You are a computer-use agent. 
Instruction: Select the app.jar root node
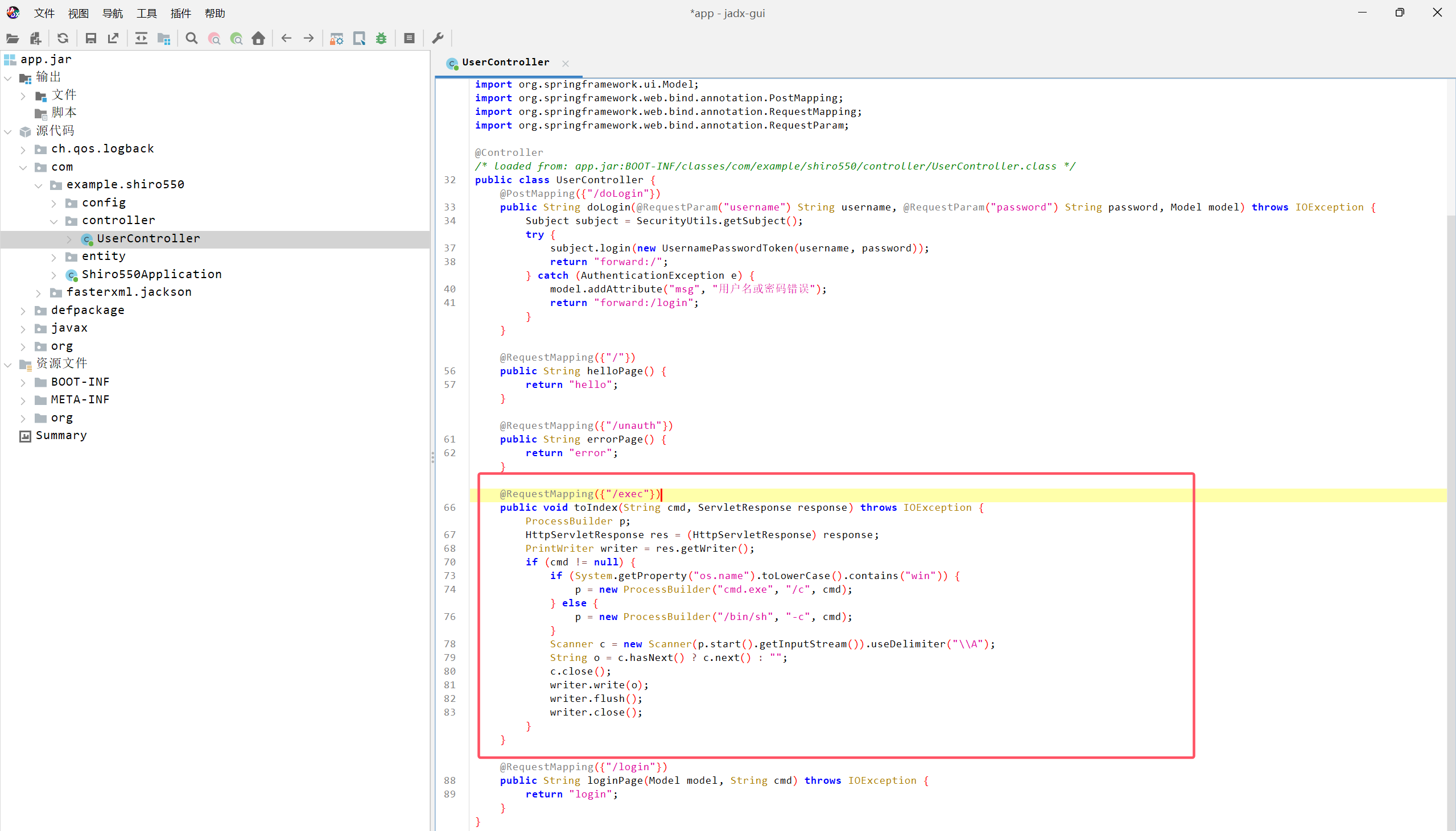click(x=46, y=59)
